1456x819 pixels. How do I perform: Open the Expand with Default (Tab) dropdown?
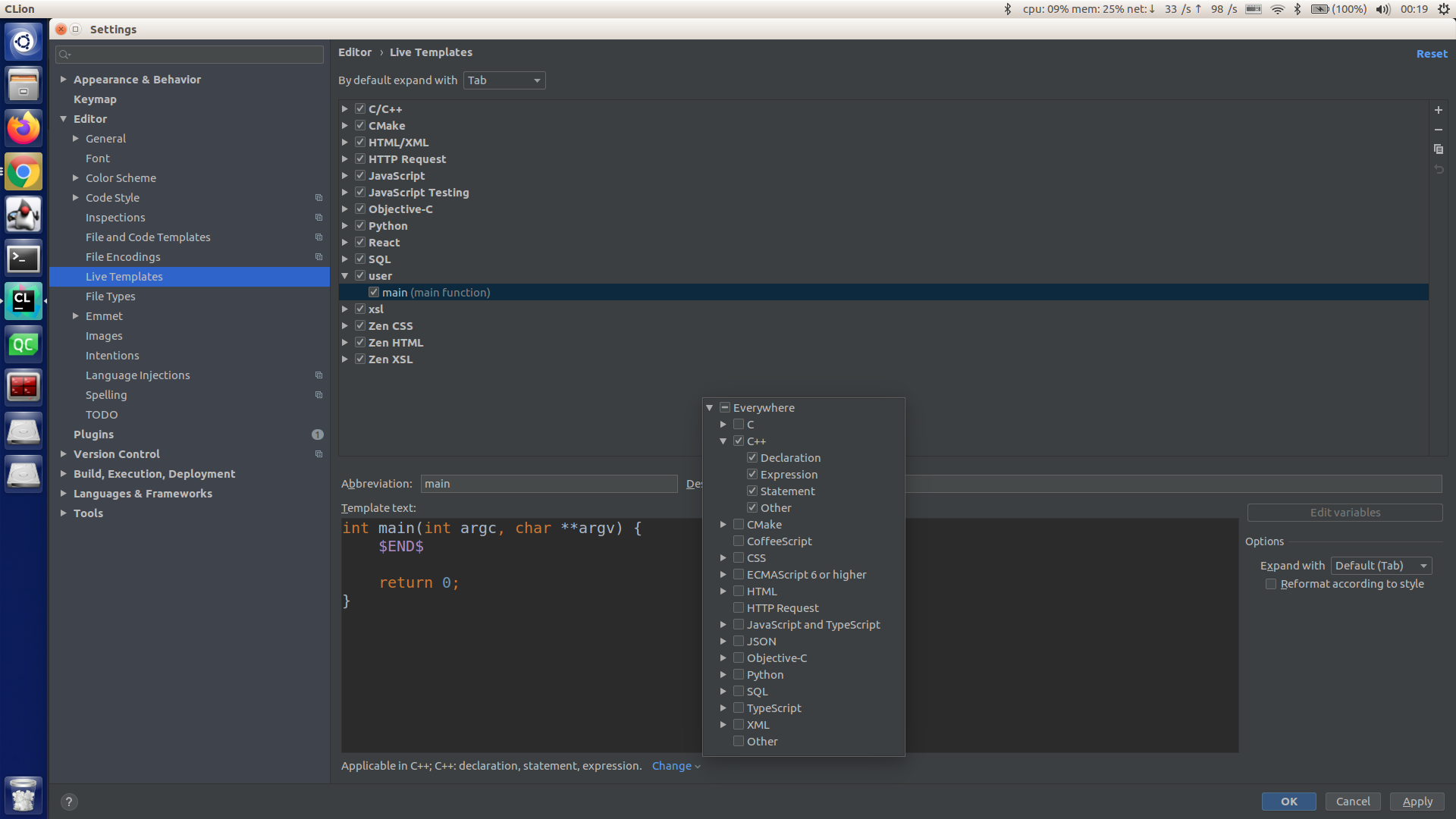[1381, 566]
